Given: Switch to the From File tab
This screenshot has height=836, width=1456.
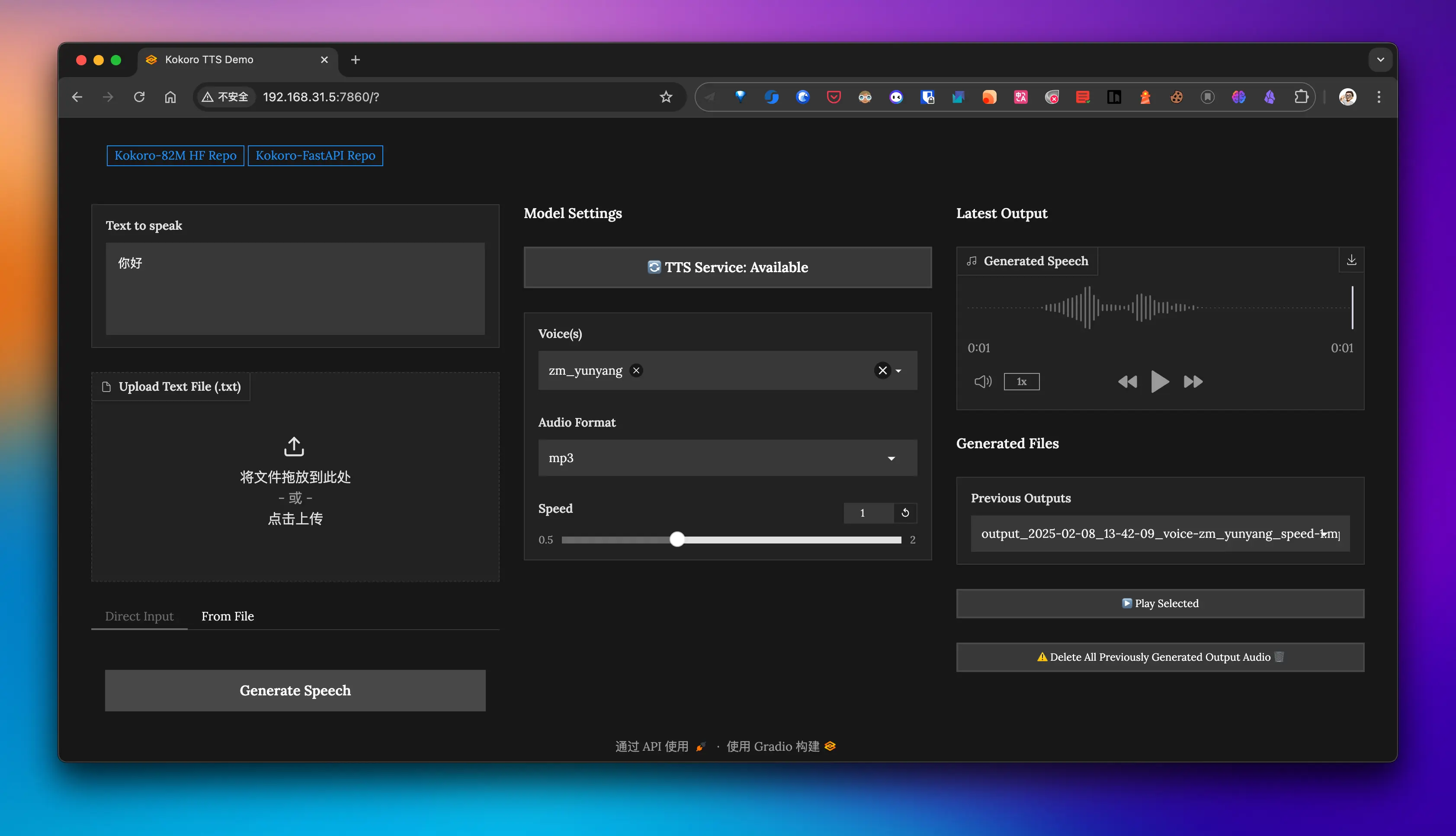Looking at the screenshot, I should [227, 616].
